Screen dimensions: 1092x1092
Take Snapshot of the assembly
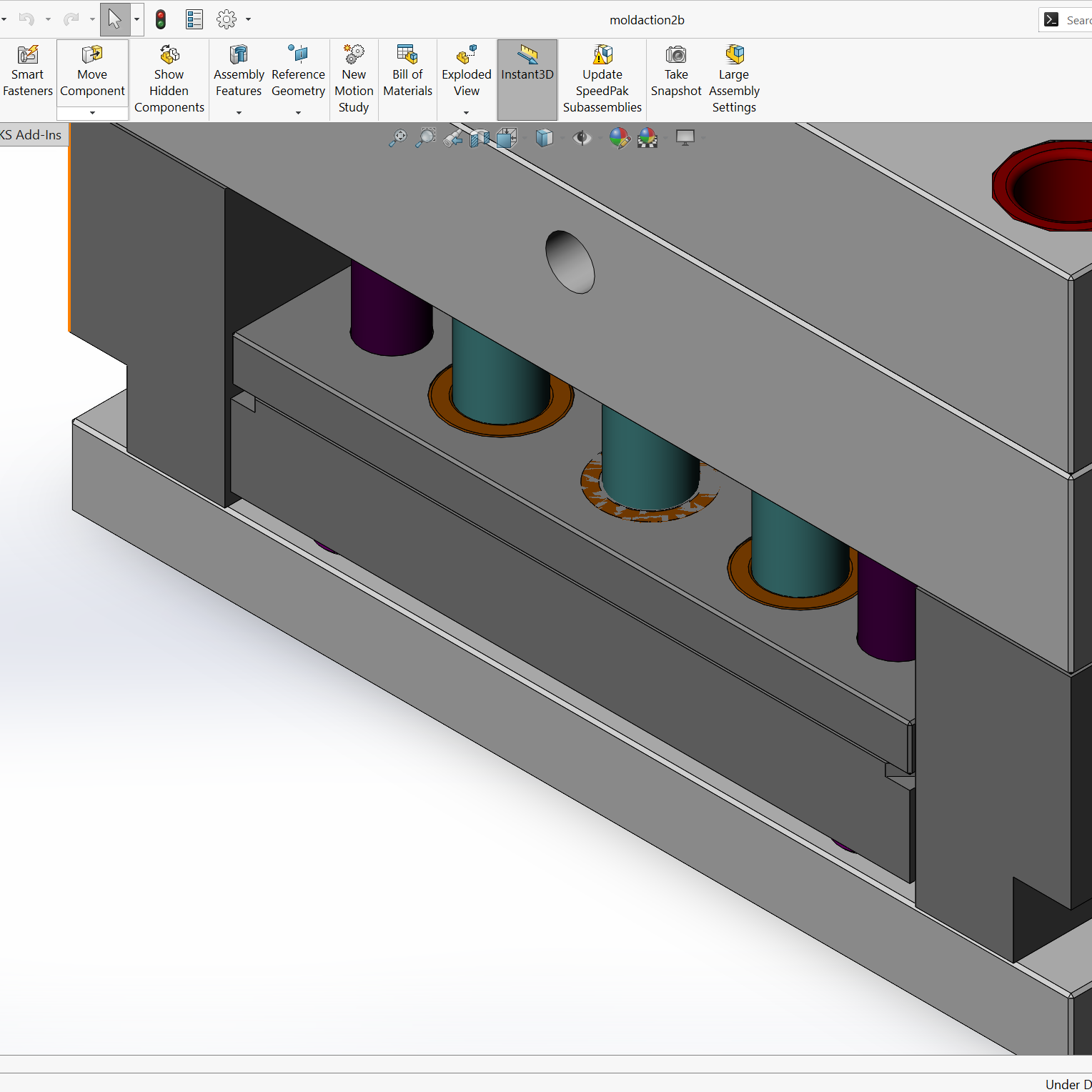(676, 71)
